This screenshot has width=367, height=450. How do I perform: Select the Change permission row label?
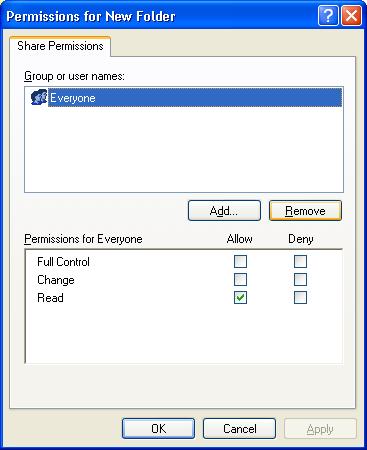pyautogui.click(x=56, y=280)
